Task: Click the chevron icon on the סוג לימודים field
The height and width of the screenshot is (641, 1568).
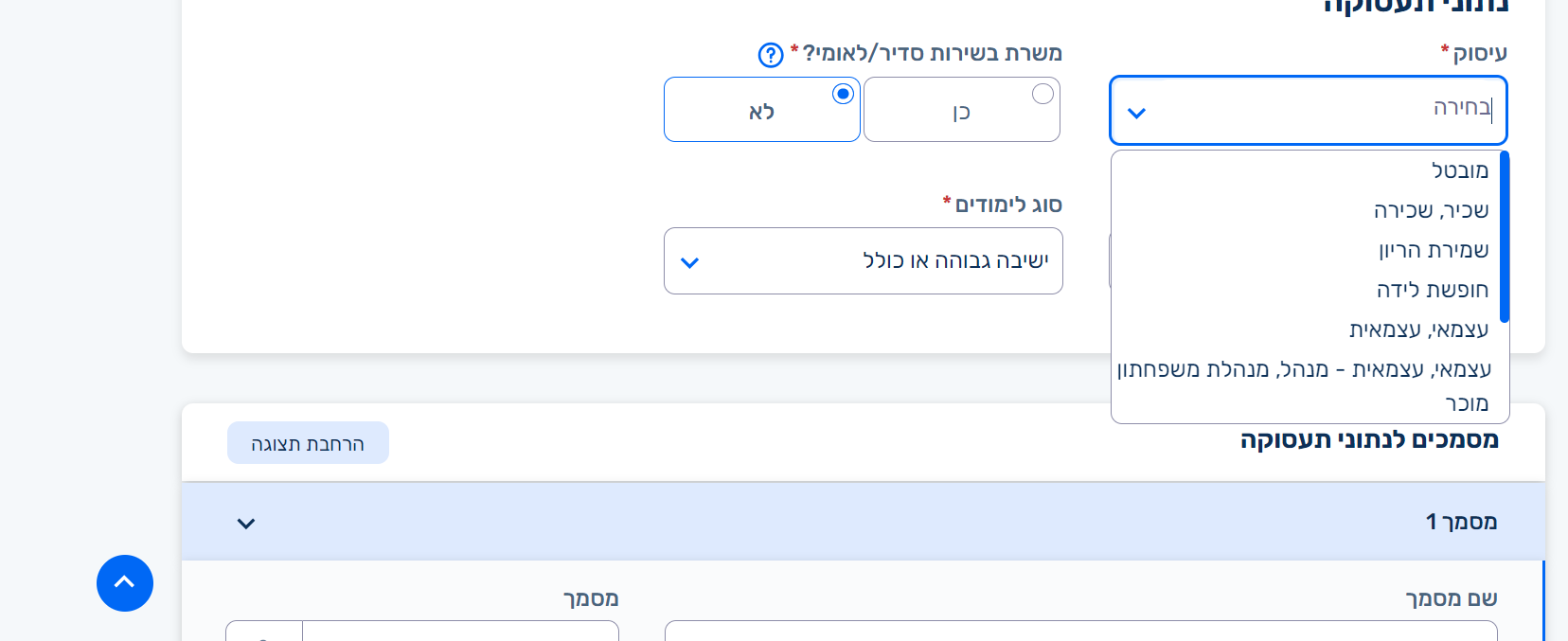Action: click(690, 261)
